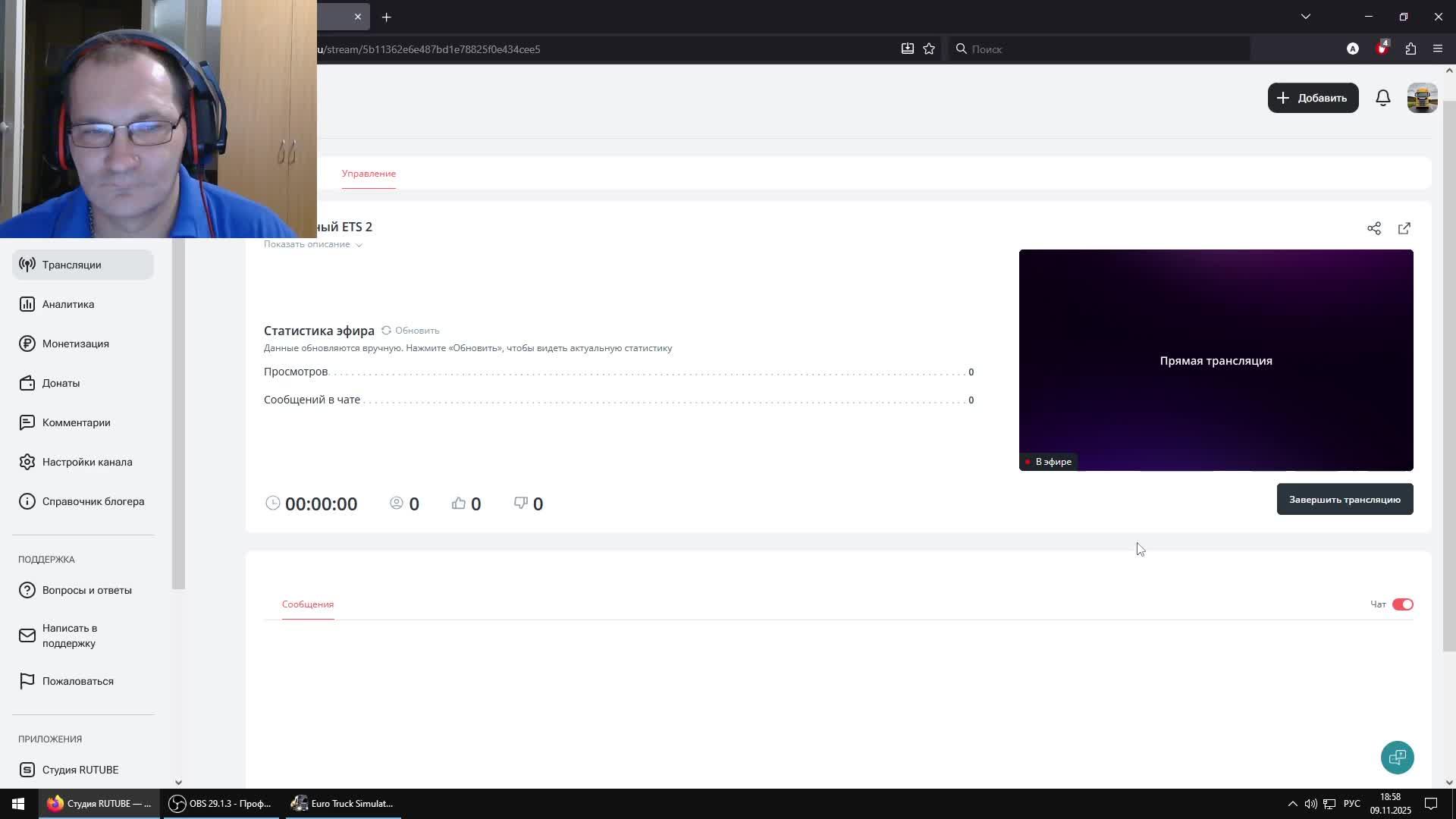The height and width of the screenshot is (819, 1456).
Task: Click the live stream preview thumbnail
Action: (1215, 360)
